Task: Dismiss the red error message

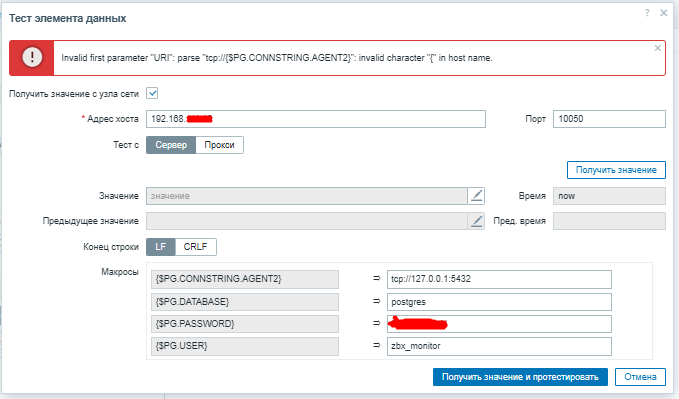Action: (657, 48)
